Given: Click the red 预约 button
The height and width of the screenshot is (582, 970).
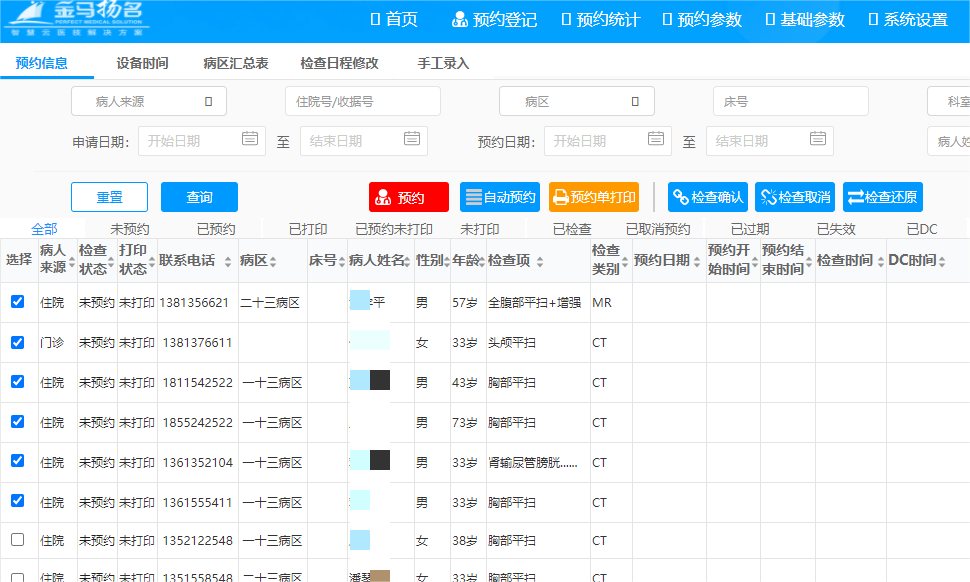Looking at the screenshot, I should [x=409, y=197].
